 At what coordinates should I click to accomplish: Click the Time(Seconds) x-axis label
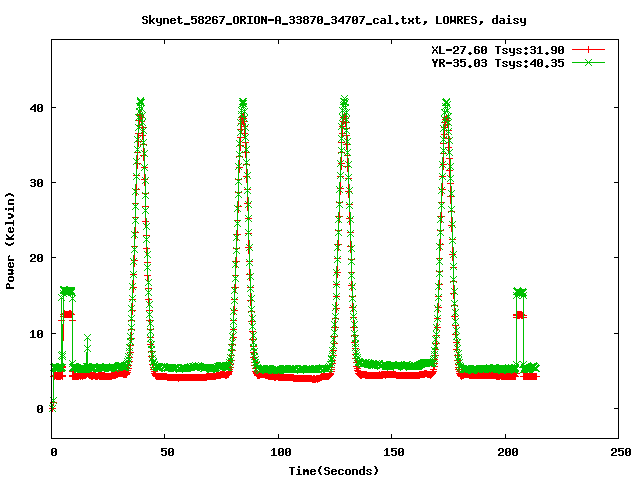[x=334, y=471]
